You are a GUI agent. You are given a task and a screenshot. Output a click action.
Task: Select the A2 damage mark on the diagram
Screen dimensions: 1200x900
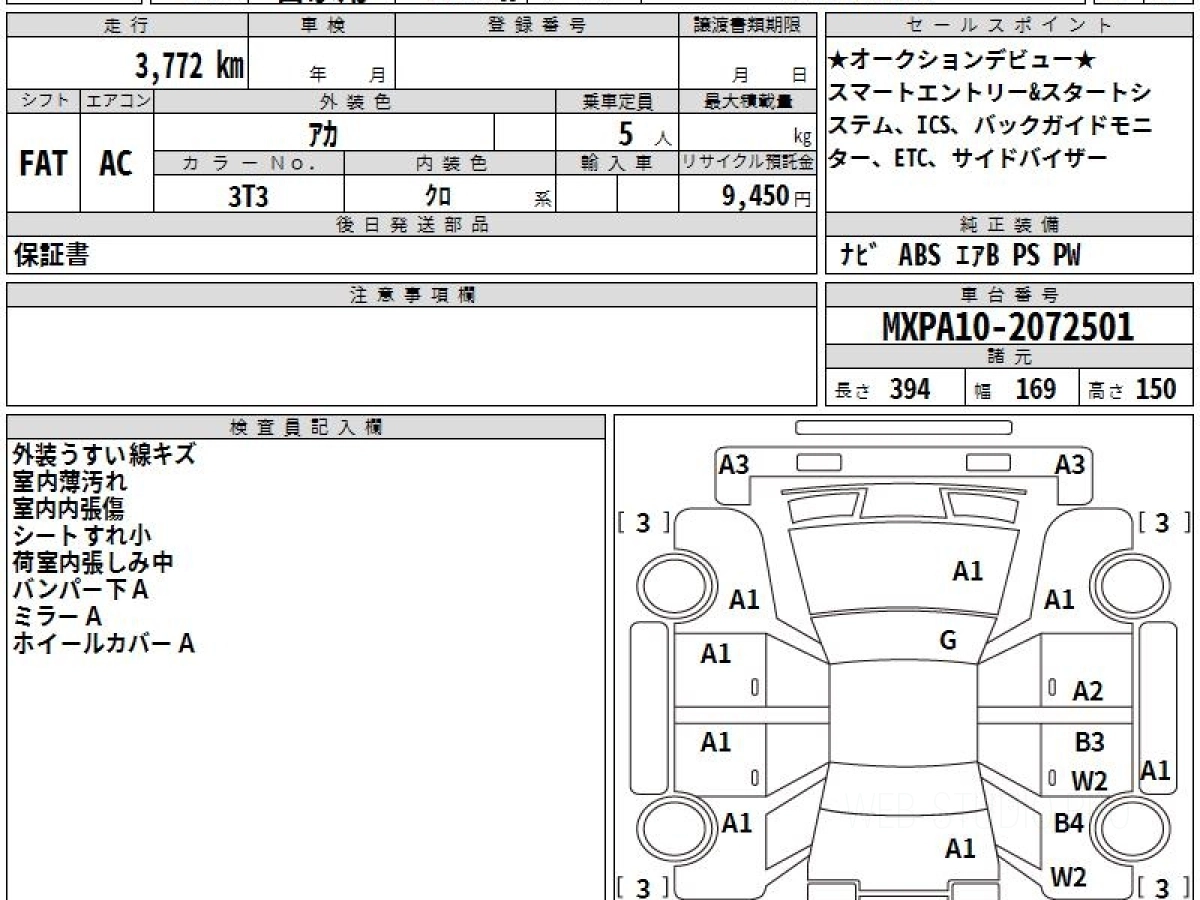click(x=1087, y=690)
